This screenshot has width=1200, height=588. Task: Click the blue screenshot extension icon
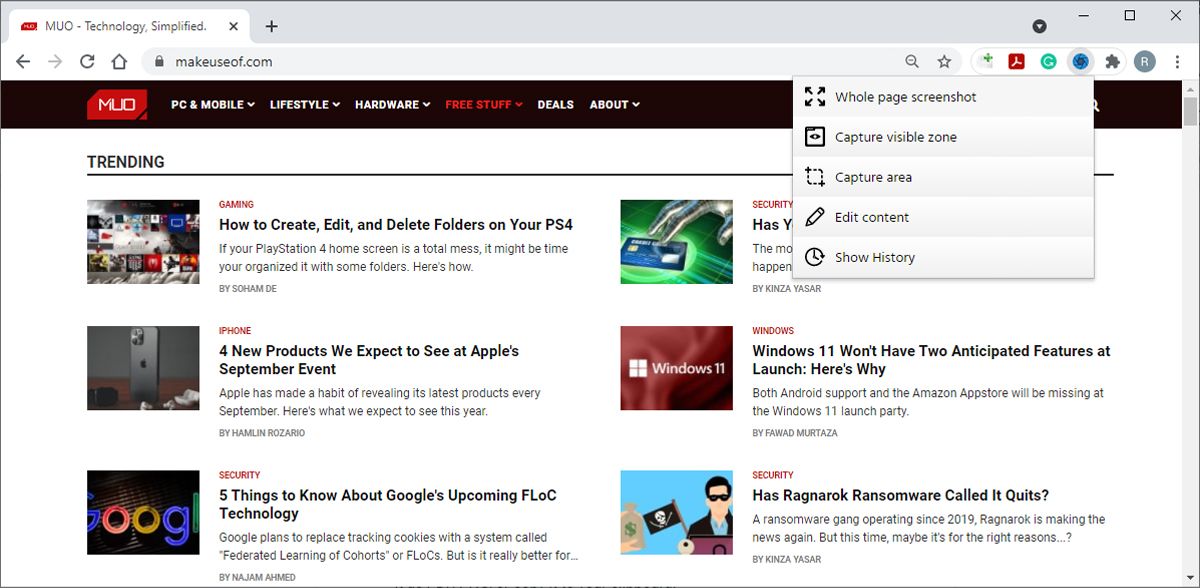coord(1080,62)
